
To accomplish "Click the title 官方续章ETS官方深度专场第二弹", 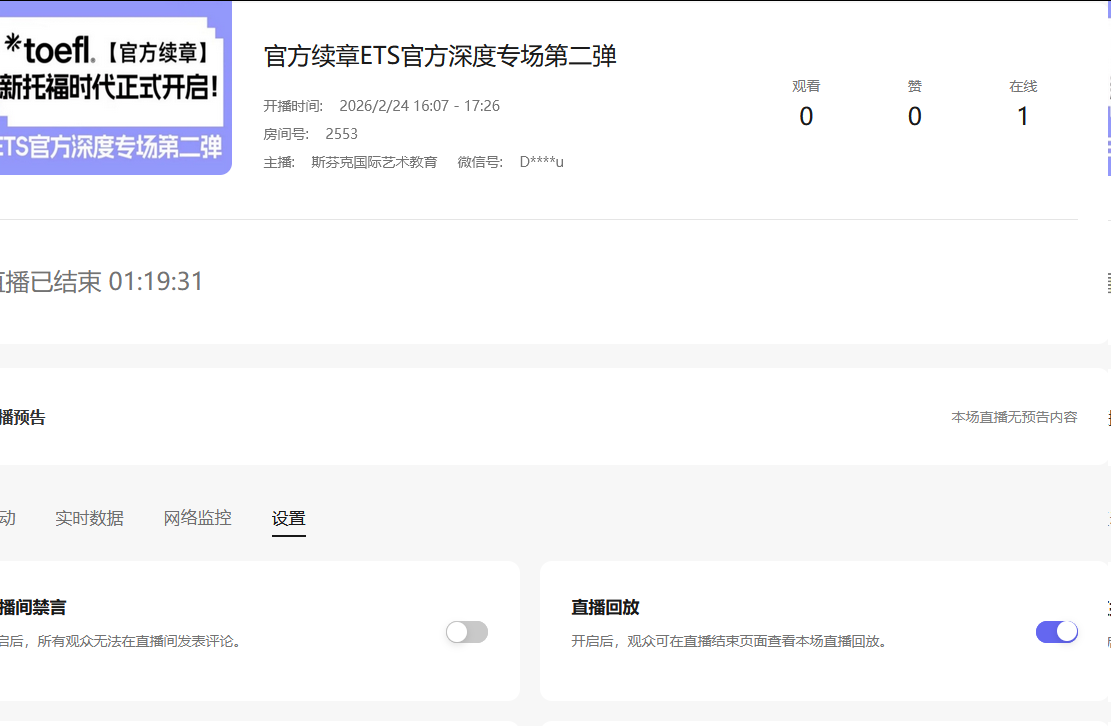I will pos(440,56).
